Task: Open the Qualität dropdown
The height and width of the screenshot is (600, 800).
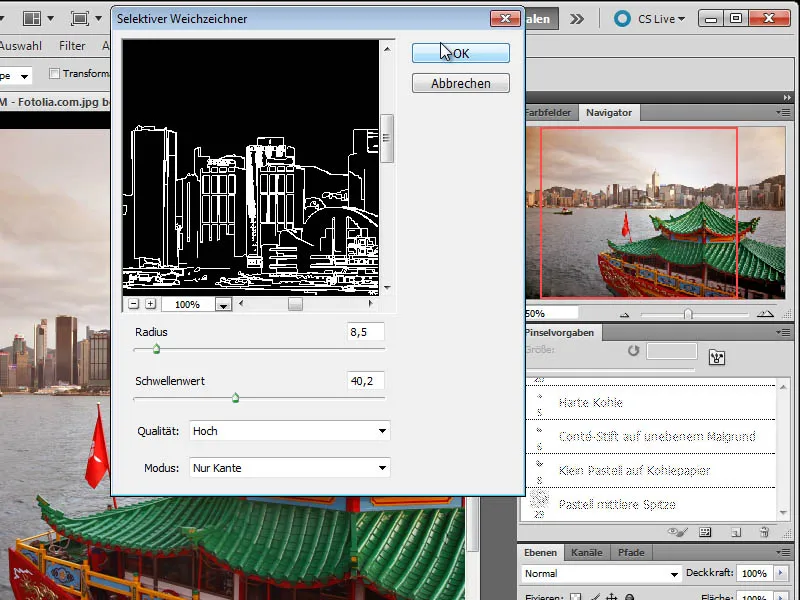Action: click(x=290, y=431)
